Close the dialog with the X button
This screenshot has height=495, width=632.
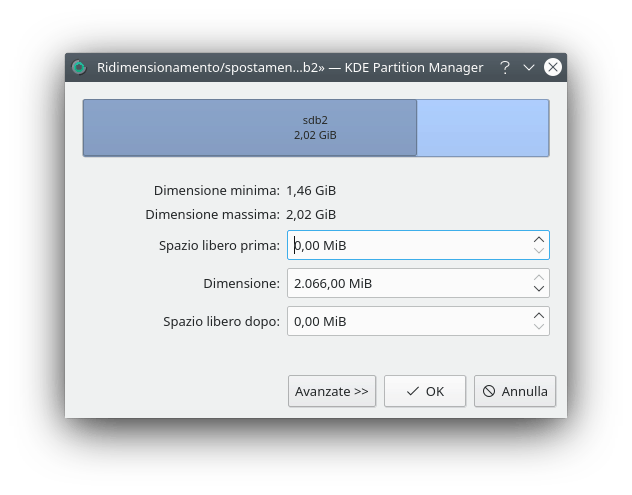tap(553, 67)
